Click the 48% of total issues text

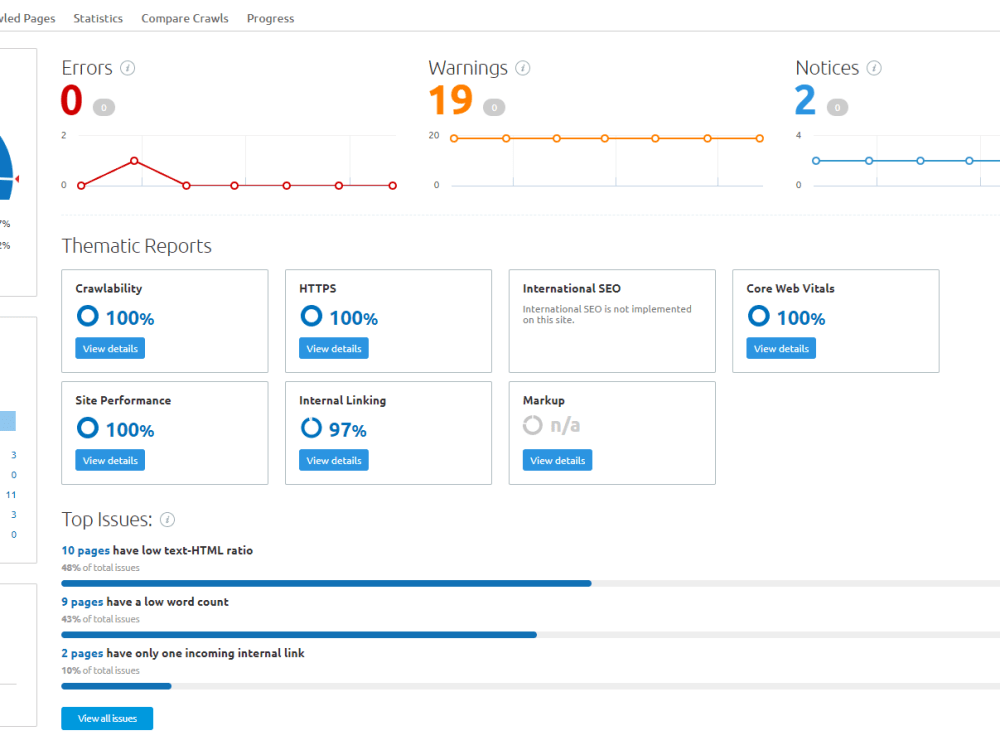coord(100,568)
